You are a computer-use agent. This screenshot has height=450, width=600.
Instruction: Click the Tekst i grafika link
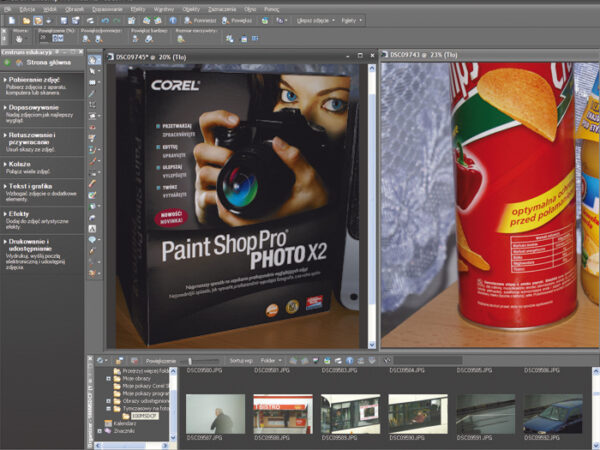tap(28, 187)
